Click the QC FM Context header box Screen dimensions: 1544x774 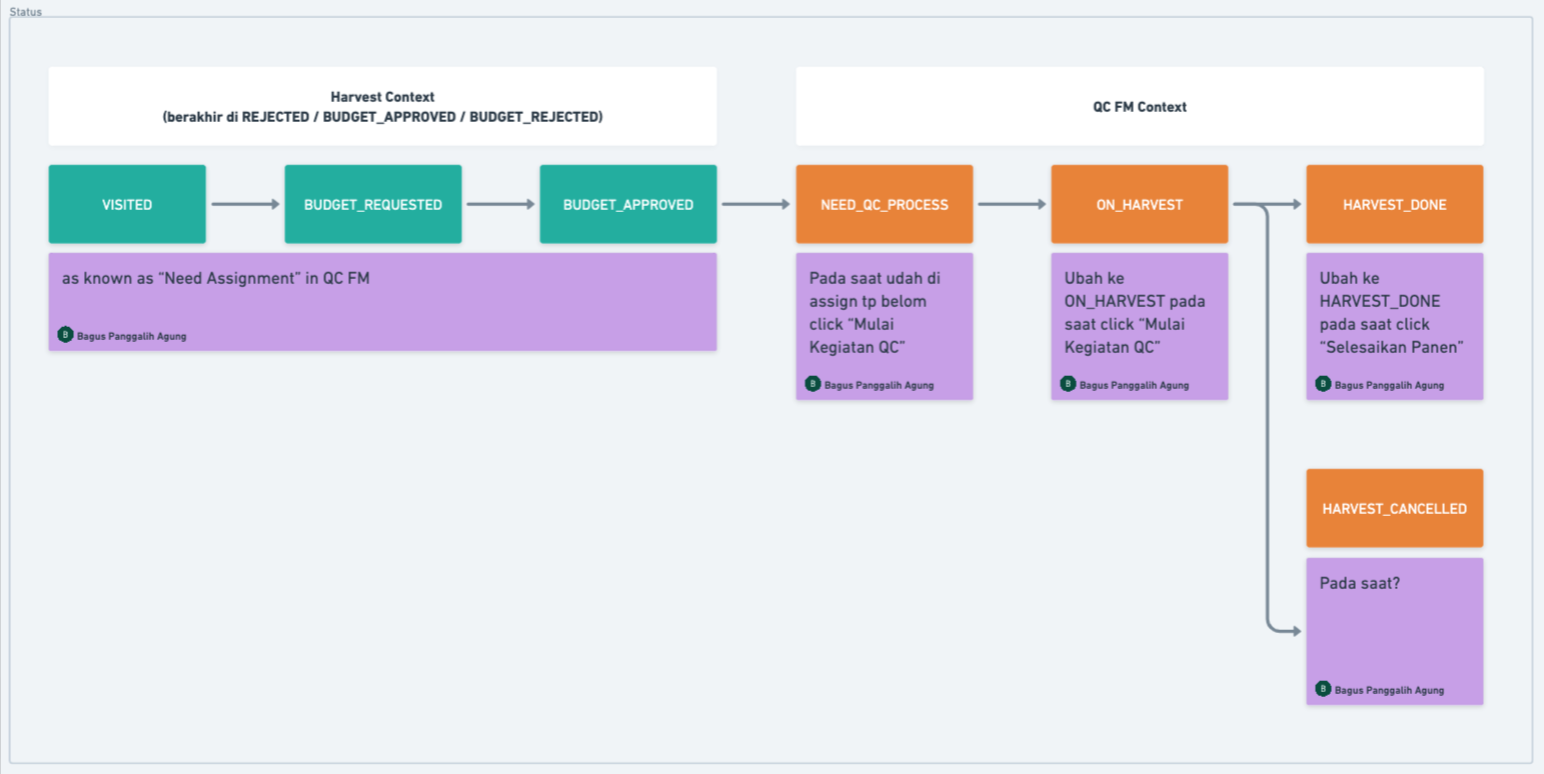[1140, 106]
